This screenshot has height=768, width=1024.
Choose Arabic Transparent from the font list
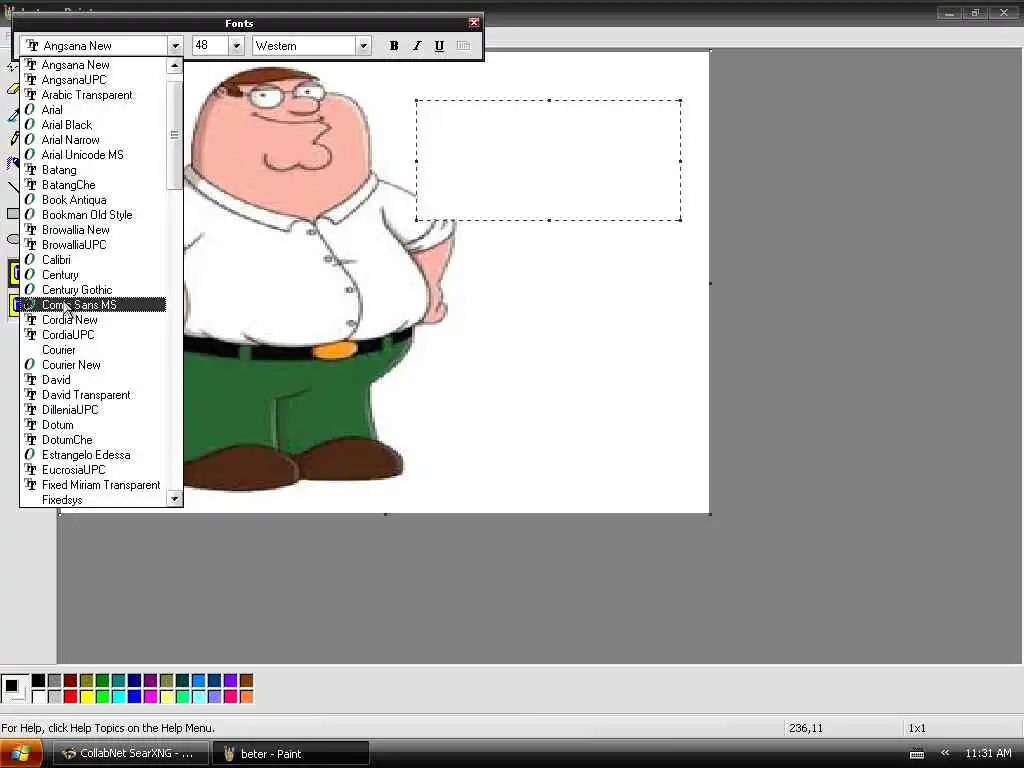pos(93,95)
